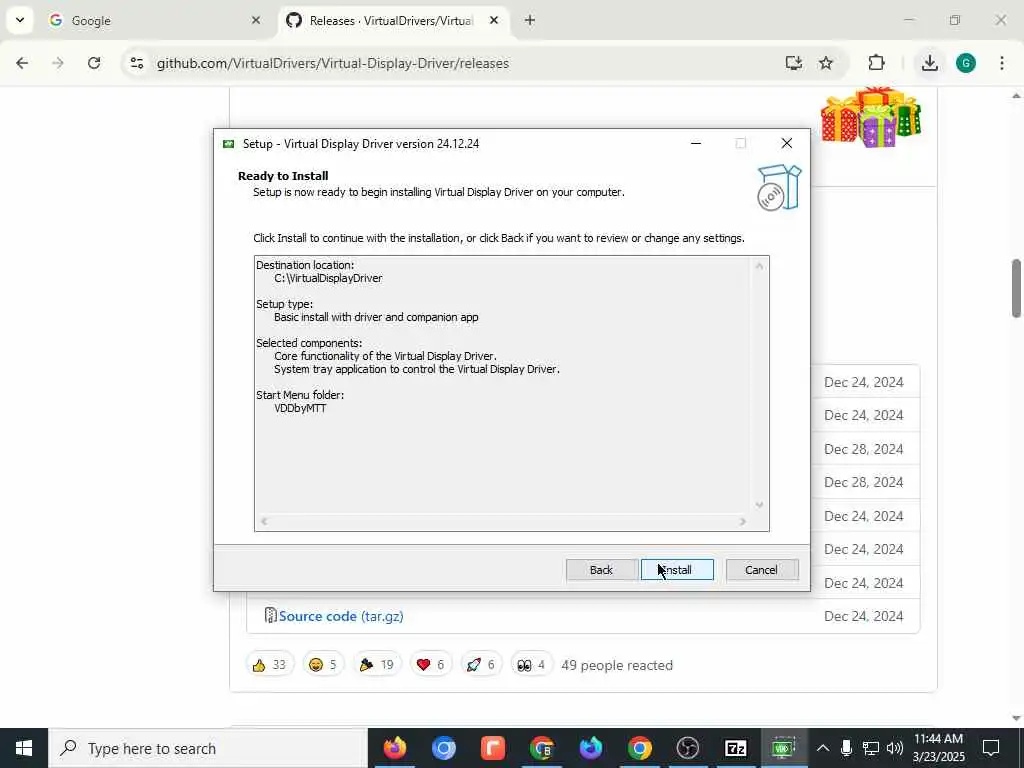The width and height of the screenshot is (1024, 768).
Task: Select the Releases VirtualDrivers GitHub tab
Action: (x=391, y=21)
